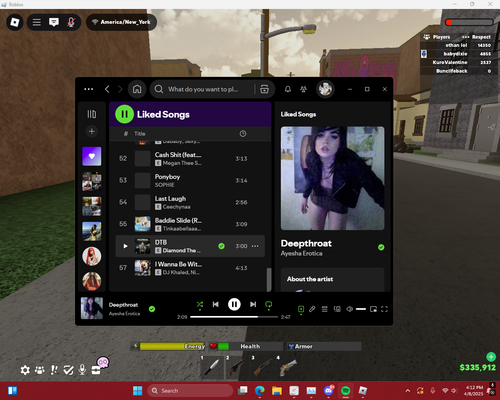Toggle the repeat button in player bar
Screen dimensions: 500x400
tap(269, 304)
